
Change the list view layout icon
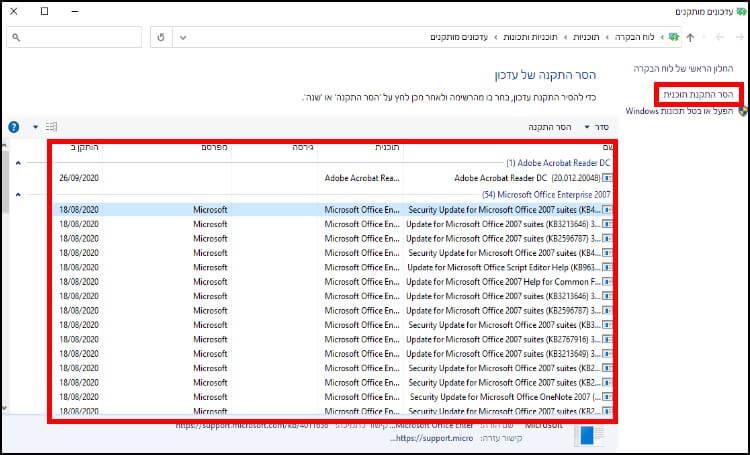point(51,127)
